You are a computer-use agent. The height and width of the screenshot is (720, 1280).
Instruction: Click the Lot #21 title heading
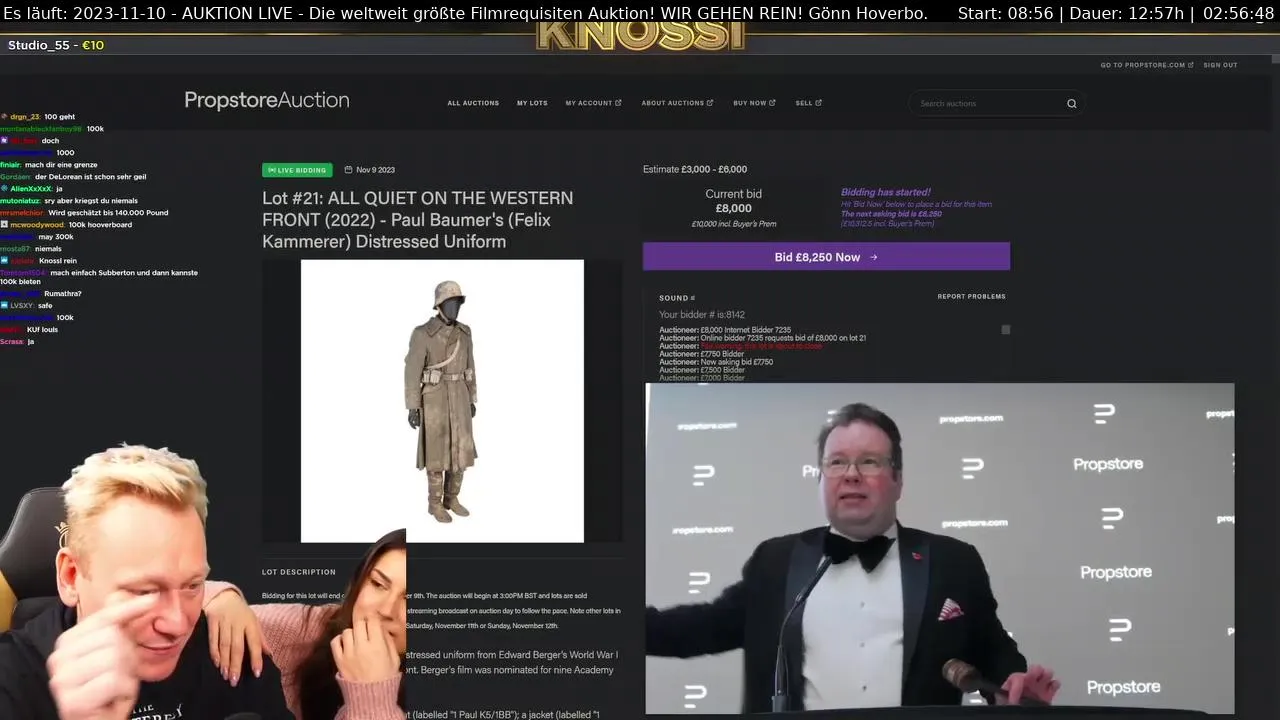[x=418, y=220]
